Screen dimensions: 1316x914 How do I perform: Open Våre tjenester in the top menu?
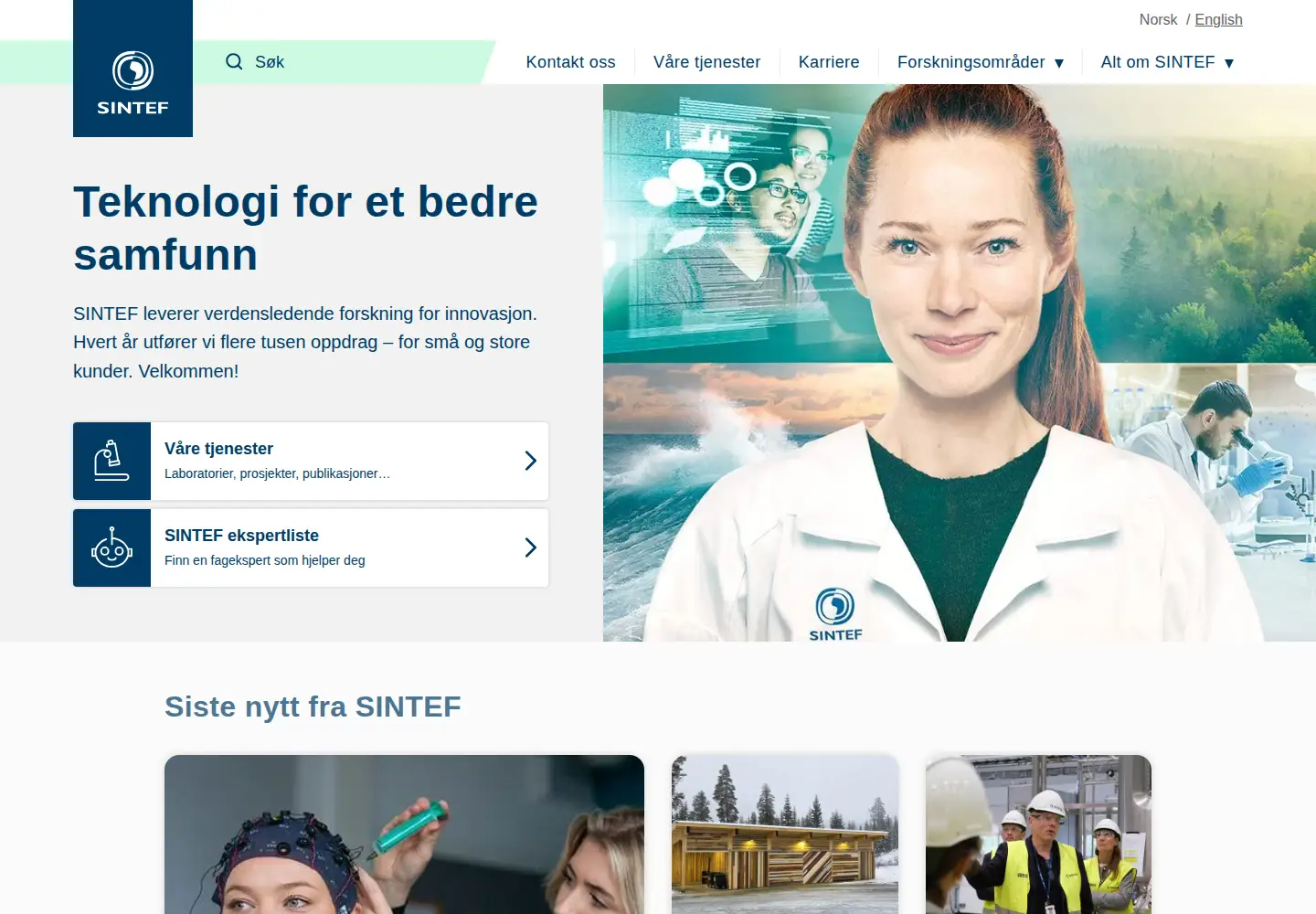(x=706, y=62)
